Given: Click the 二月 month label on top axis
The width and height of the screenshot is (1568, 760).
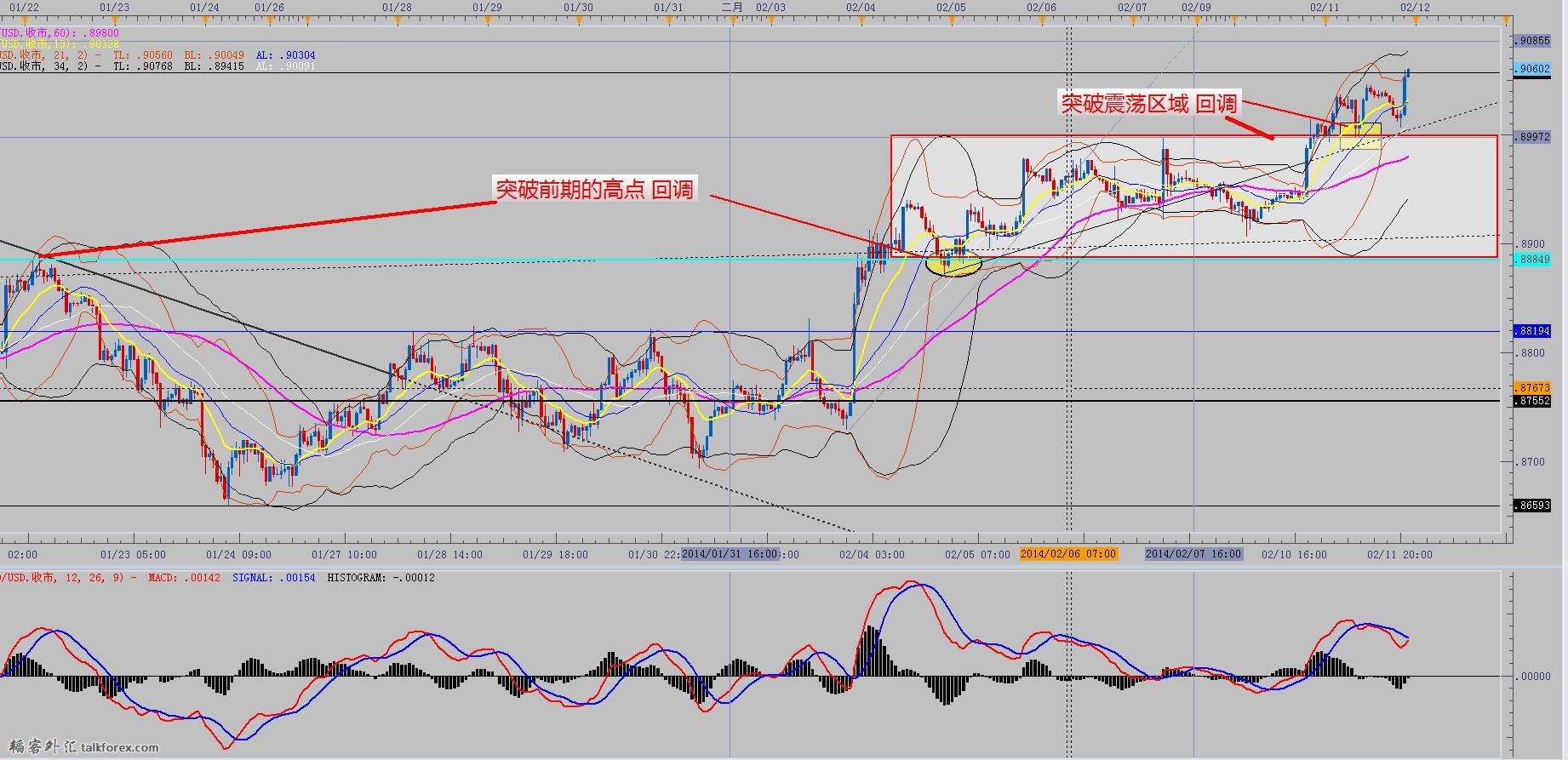Looking at the screenshot, I should [x=733, y=7].
